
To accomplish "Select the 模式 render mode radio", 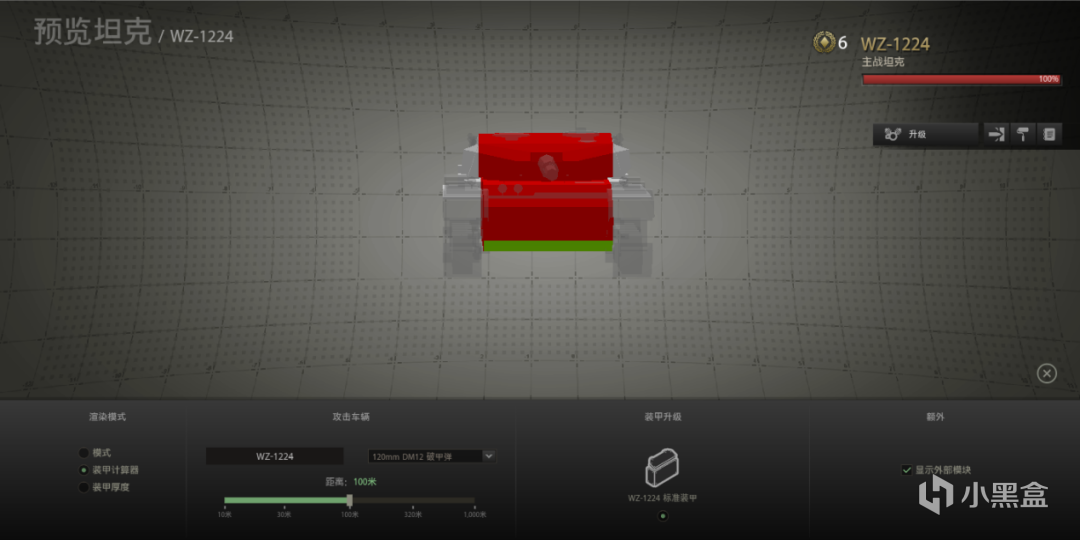I will pos(84,453).
